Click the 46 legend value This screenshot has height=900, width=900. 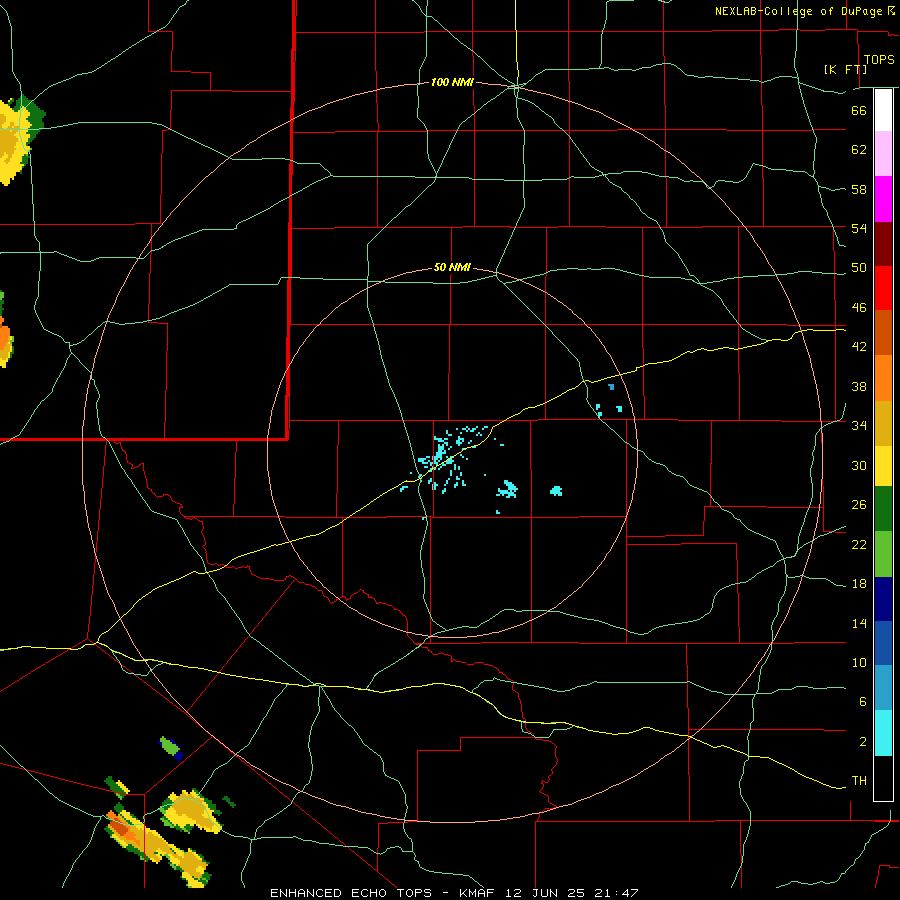tap(859, 307)
